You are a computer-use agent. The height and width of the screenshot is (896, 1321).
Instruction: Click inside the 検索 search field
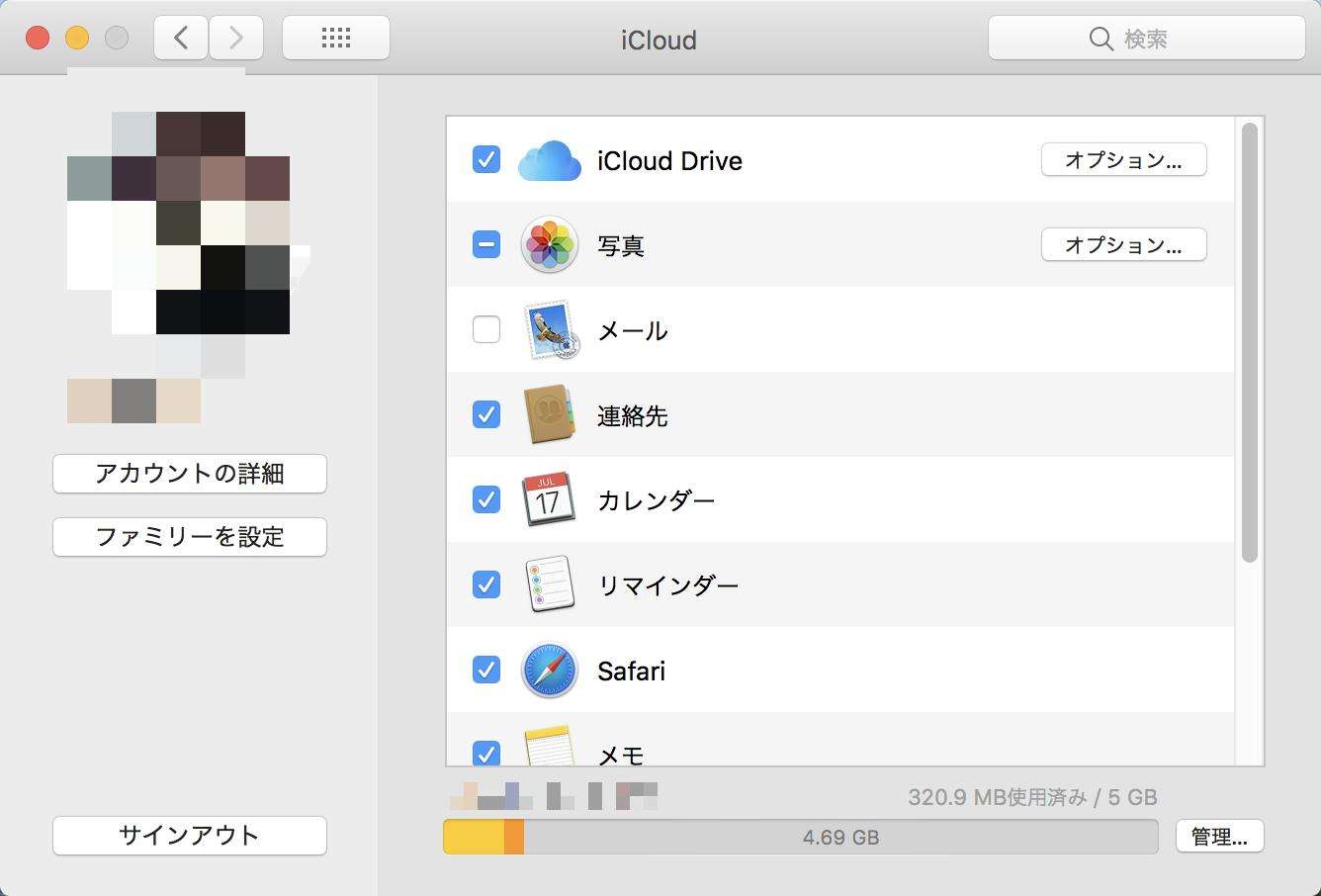tap(1147, 38)
